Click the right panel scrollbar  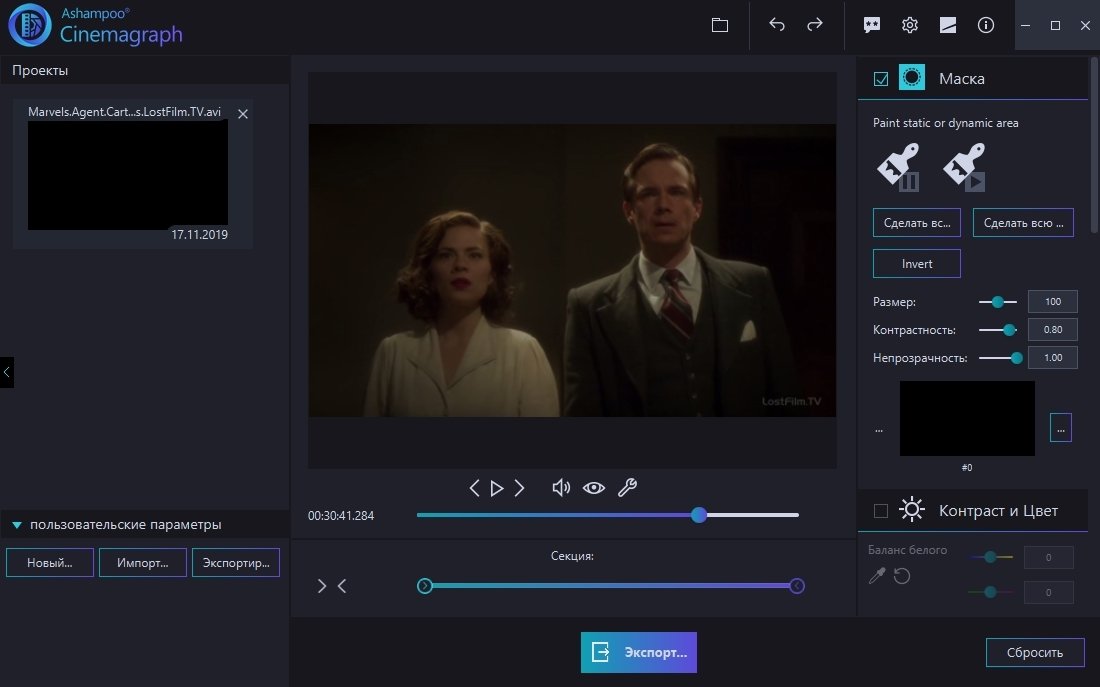[1095, 145]
